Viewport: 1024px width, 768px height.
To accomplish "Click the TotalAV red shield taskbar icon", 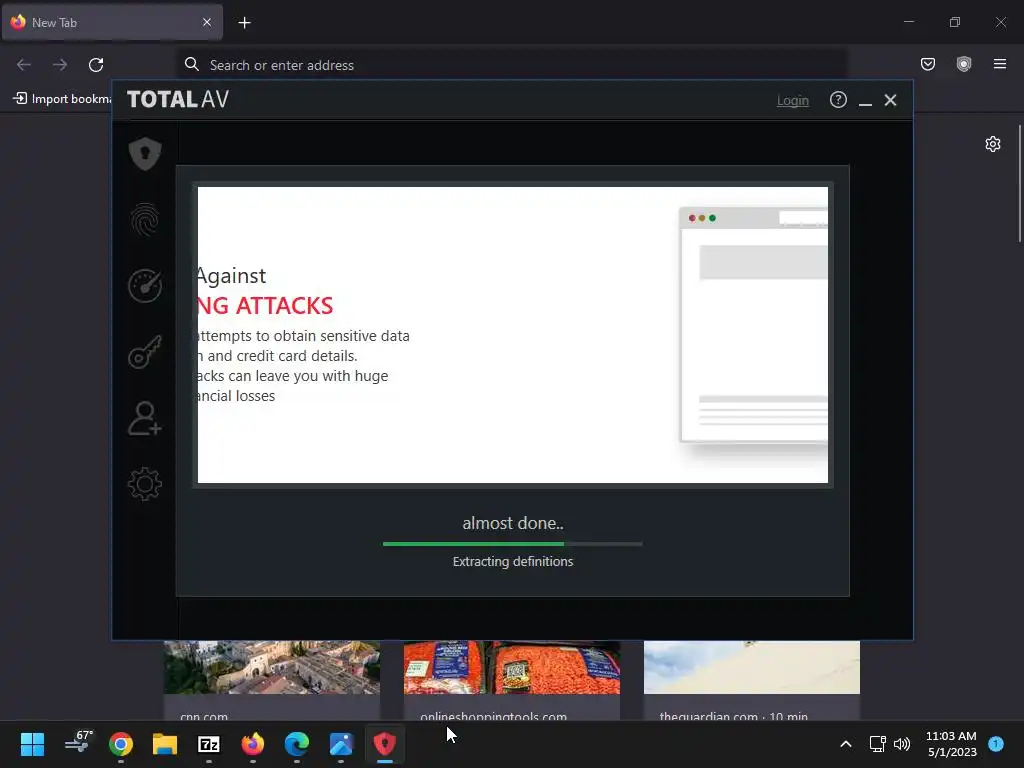I will [385, 744].
